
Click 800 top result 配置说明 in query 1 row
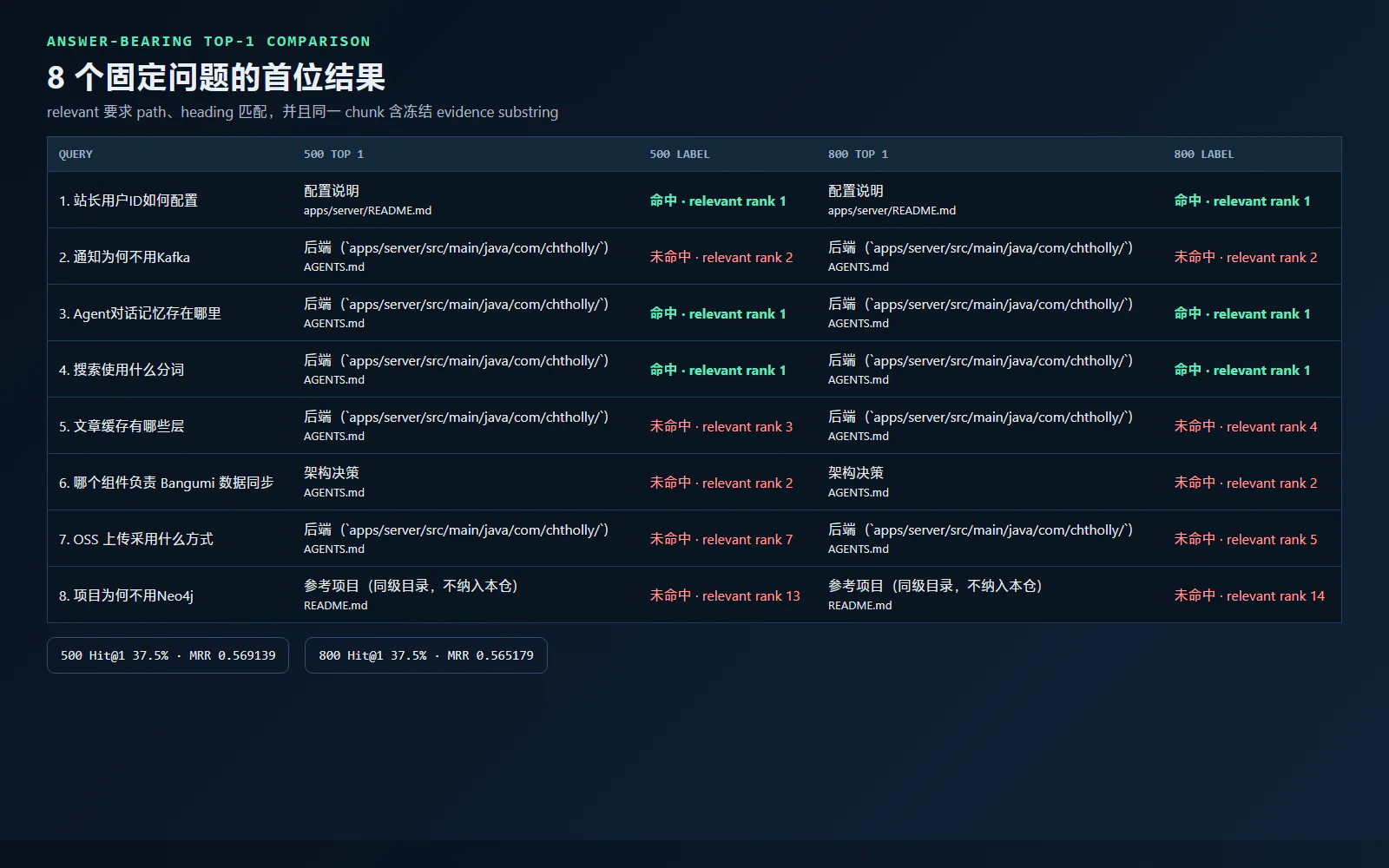856,191
